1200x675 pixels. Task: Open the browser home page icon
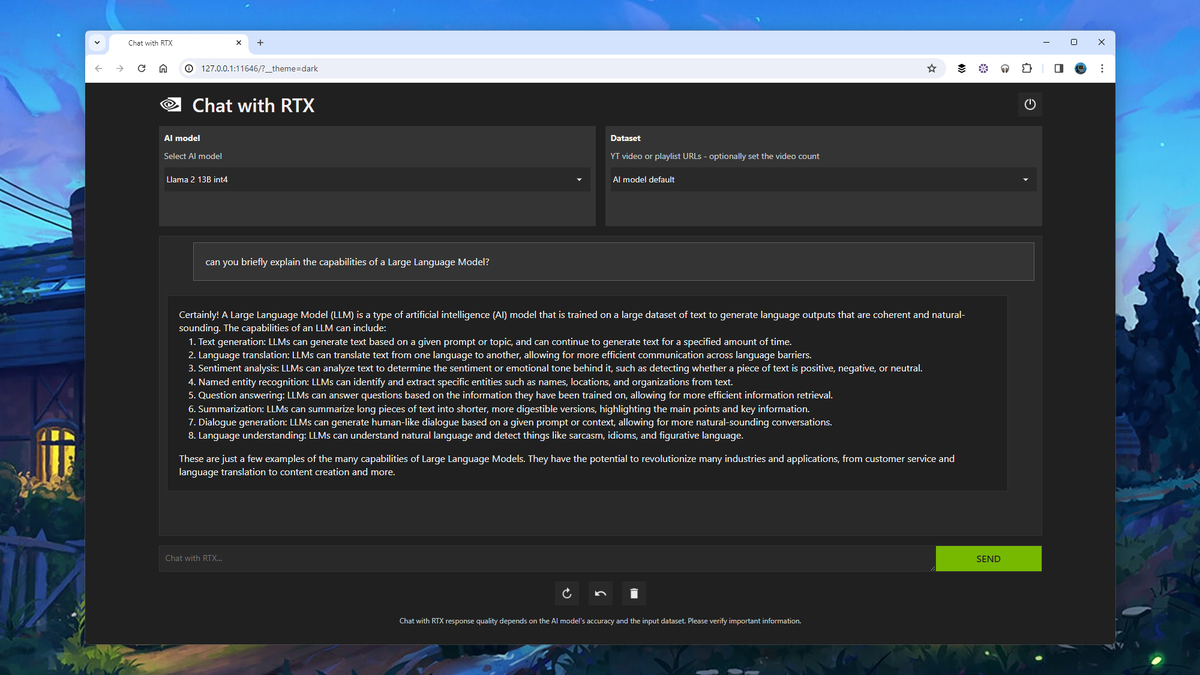[x=163, y=68]
